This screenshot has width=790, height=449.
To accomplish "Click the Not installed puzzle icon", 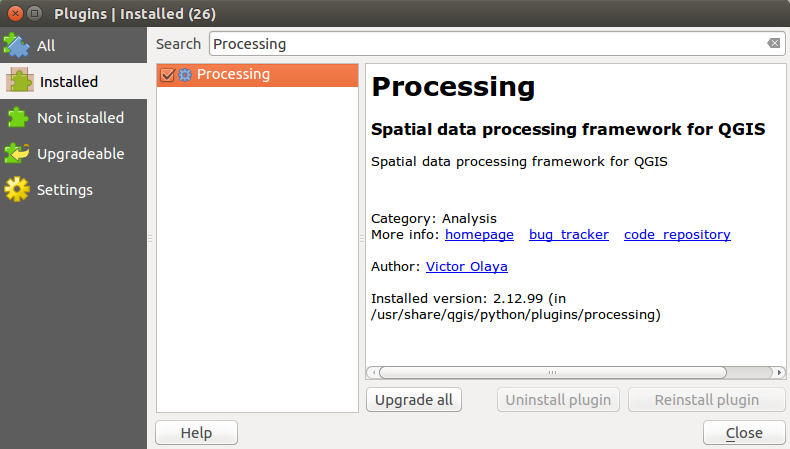I will [17, 118].
